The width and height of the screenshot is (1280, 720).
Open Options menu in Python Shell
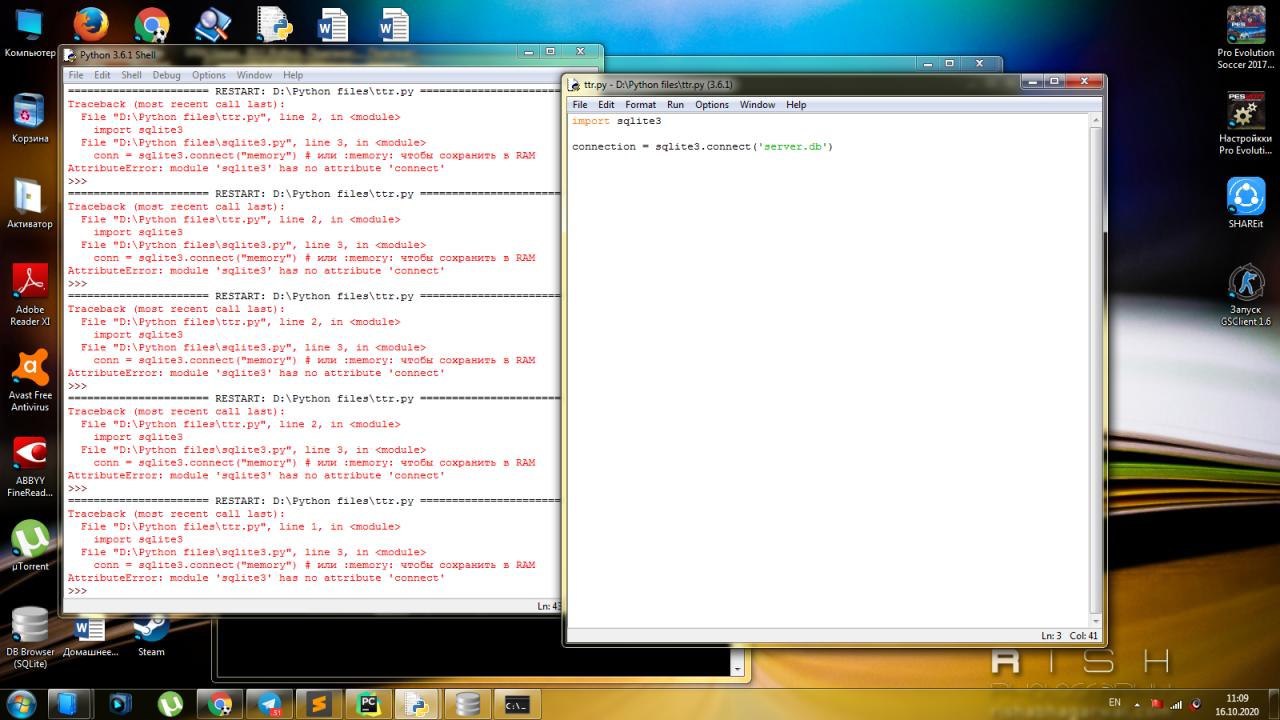(209, 75)
